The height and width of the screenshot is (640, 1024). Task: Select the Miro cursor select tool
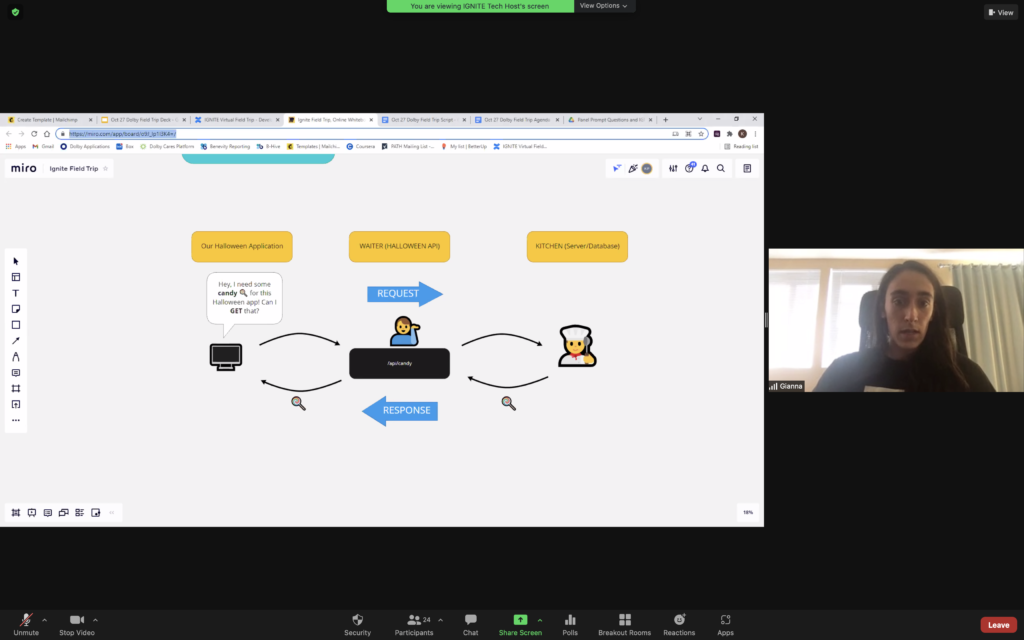(x=16, y=261)
